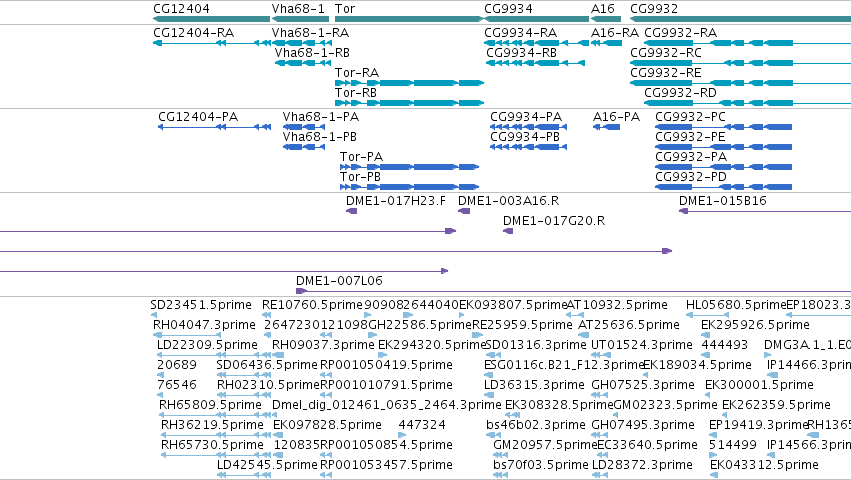This screenshot has width=851, height=480.
Task: Click the RH04047.3prime EST label
Action: click(204, 325)
